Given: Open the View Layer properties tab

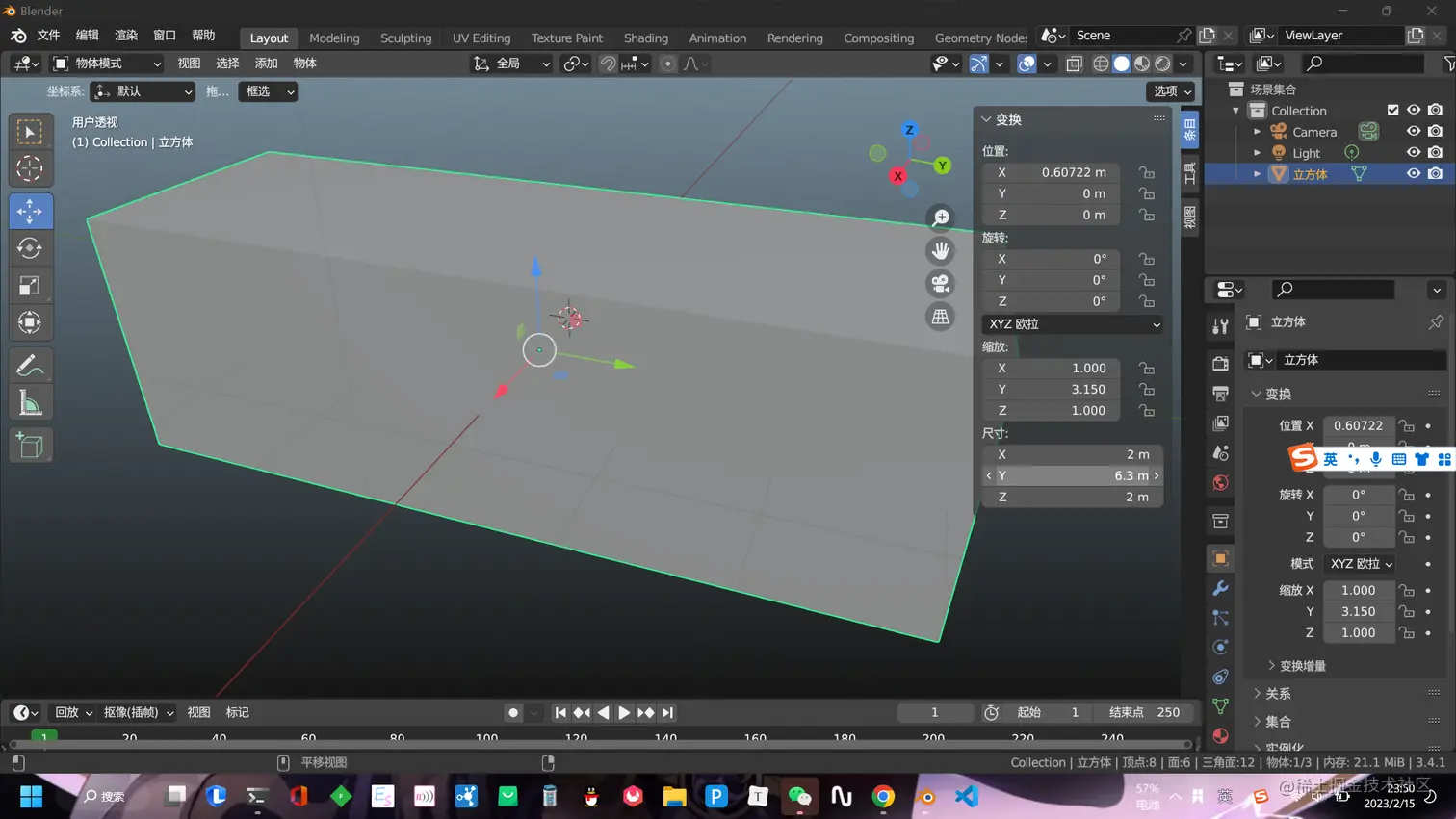Looking at the screenshot, I should point(1220,422).
